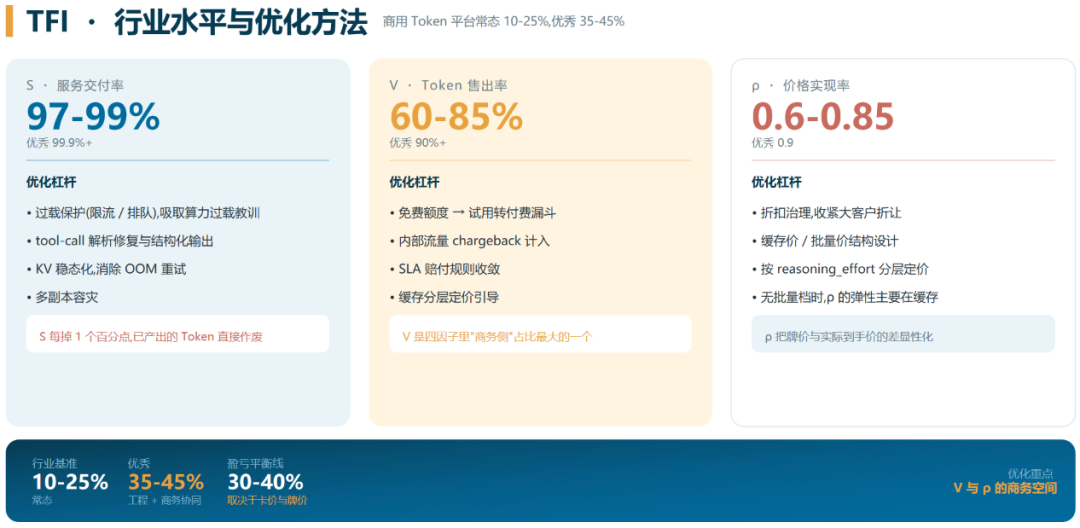Select the "缓存分层定价引导" bullet
The image size is (1080, 528).
444,297
